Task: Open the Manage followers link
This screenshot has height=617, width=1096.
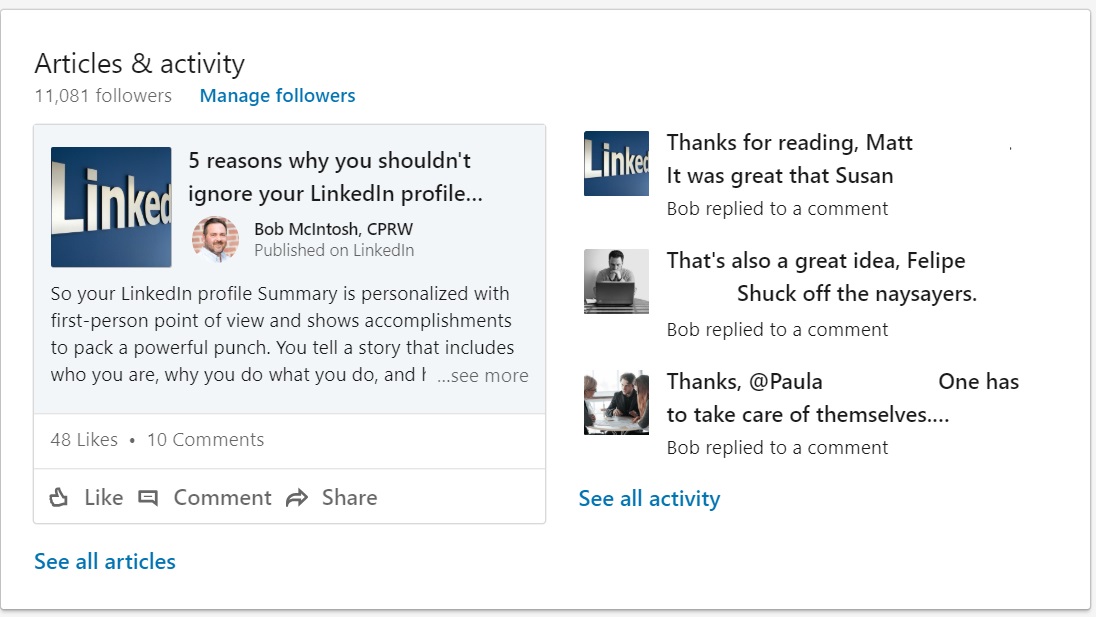Action: [277, 96]
